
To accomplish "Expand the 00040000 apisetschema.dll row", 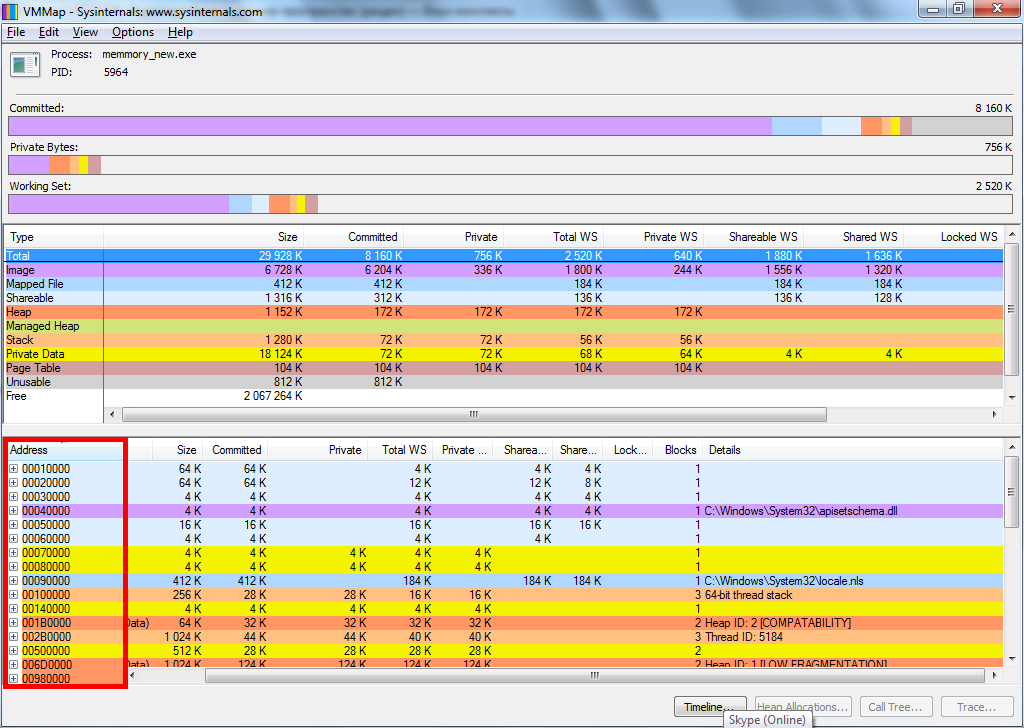I will pyautogui.click(x=13, y=511).
